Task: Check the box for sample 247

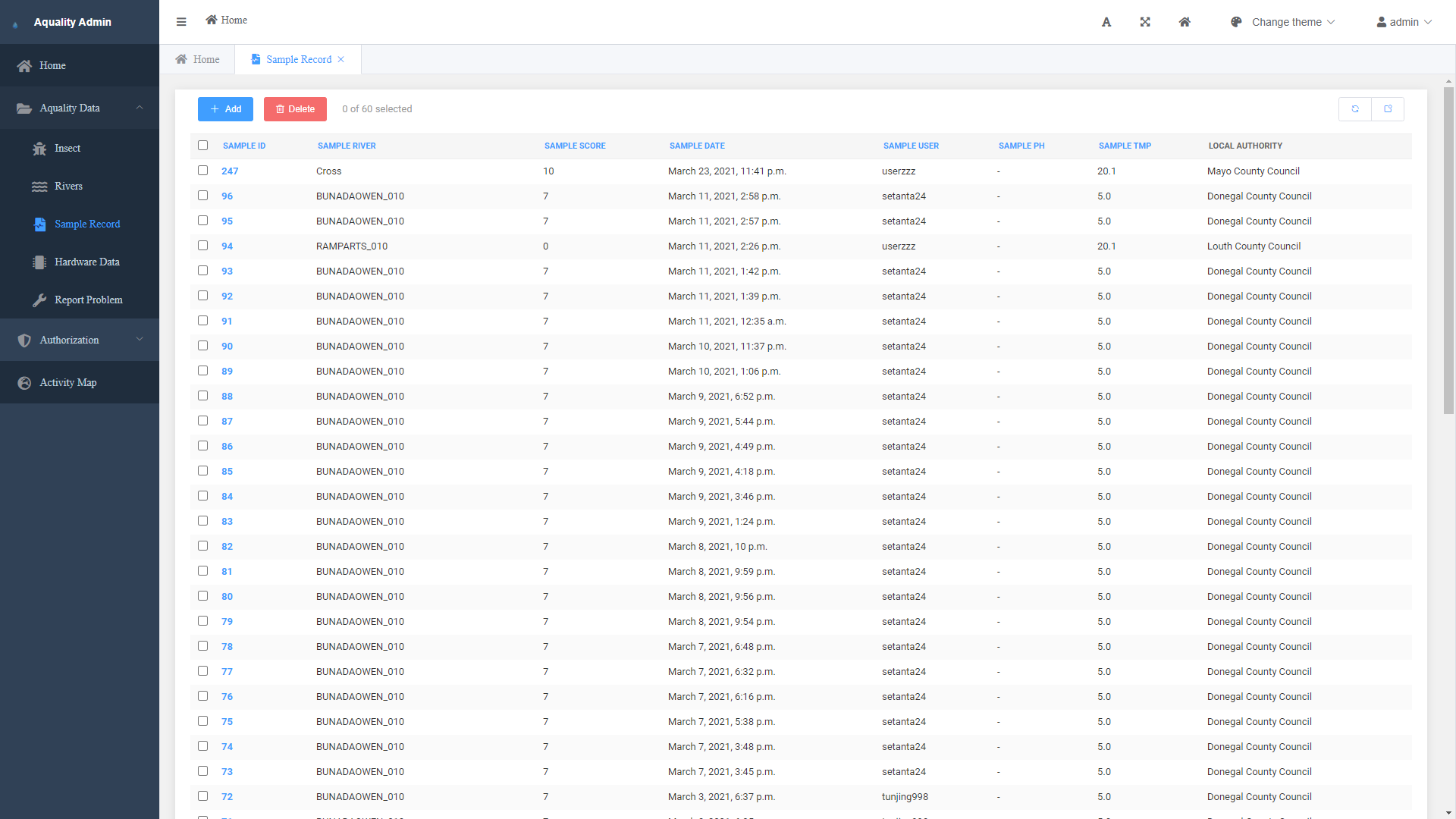Action: (202, 171)
